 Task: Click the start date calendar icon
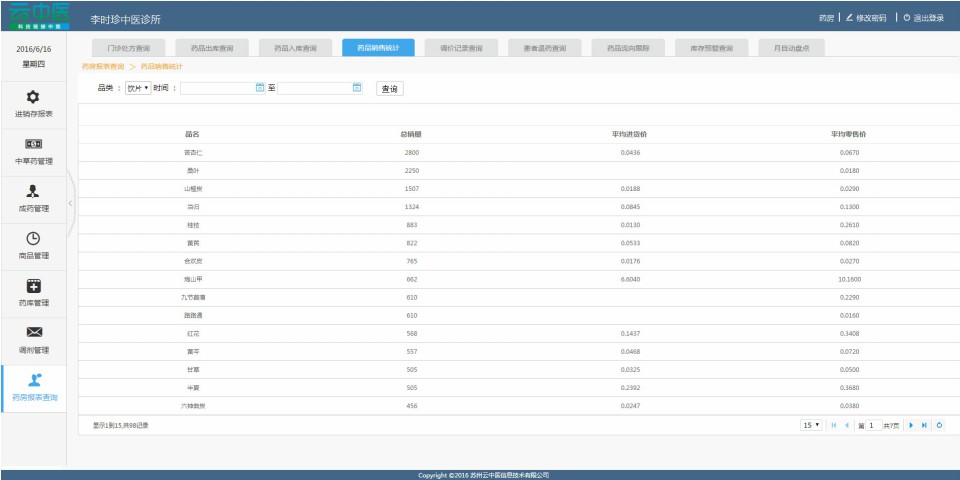pyautogui.click(x=260, y=88)
